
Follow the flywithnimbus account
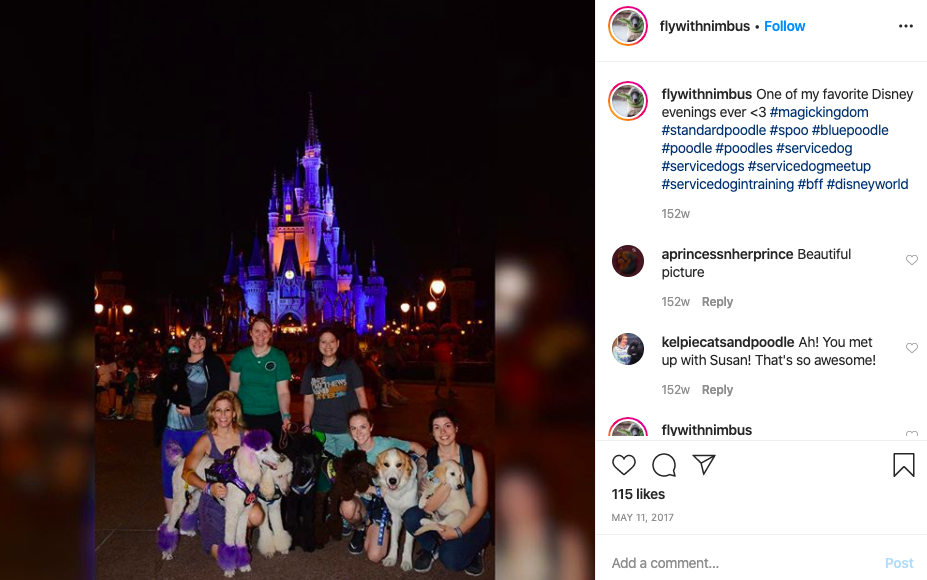coord(785,26)
